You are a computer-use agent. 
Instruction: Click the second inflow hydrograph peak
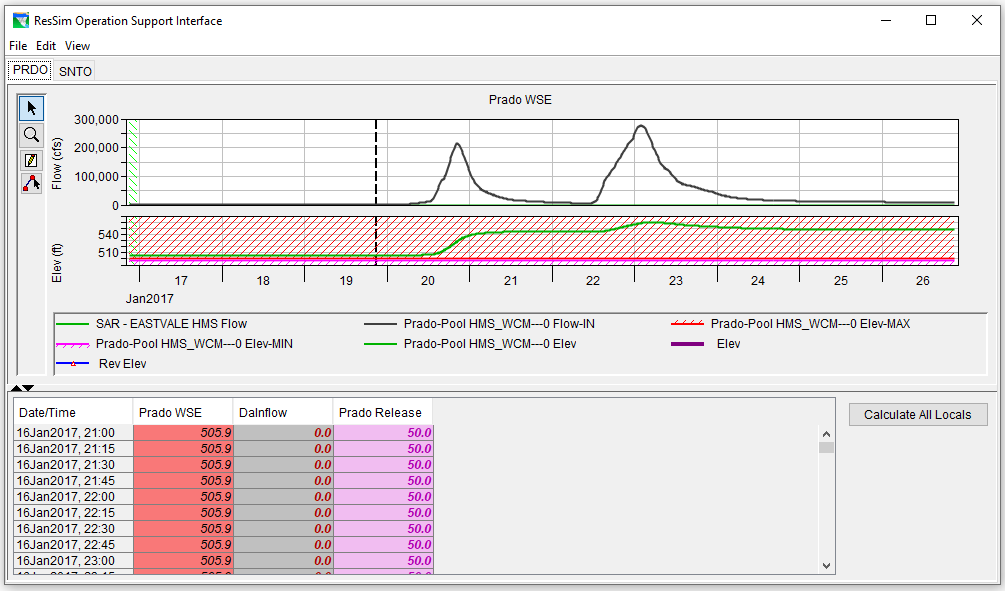coord(641,126)
